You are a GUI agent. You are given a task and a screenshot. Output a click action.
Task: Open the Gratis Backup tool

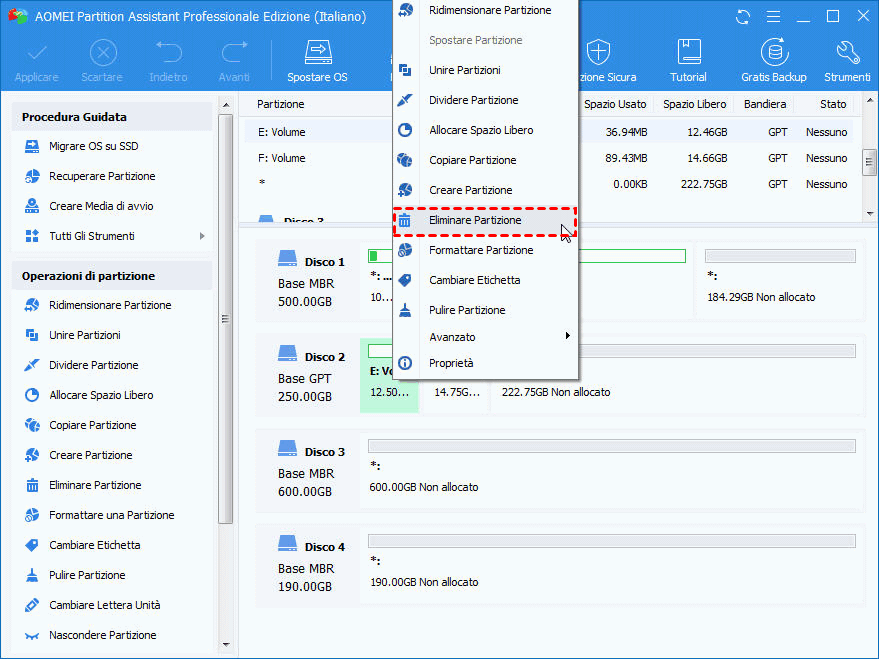point(774,61)
